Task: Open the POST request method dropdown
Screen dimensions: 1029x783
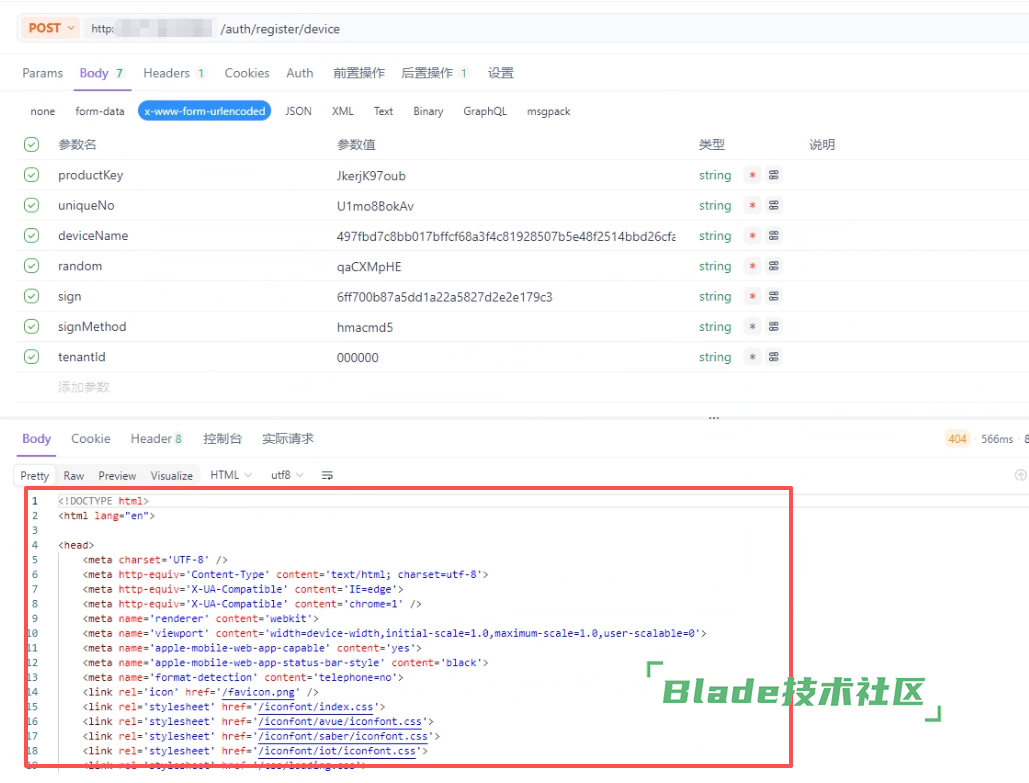Action: [x=51, y=28]
